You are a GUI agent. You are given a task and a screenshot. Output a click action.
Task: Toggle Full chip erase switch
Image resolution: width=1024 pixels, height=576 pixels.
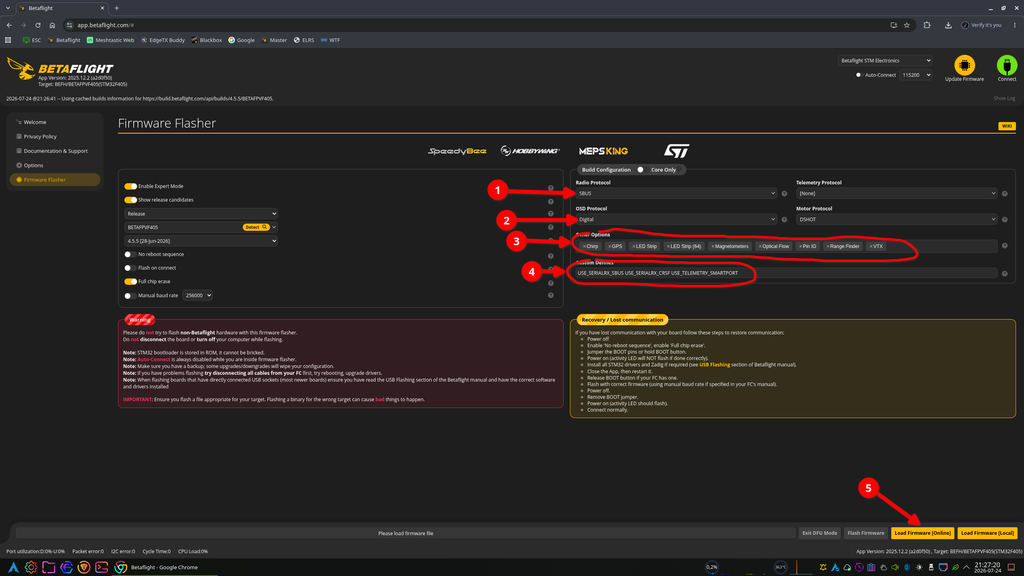[x=131, y=281]
